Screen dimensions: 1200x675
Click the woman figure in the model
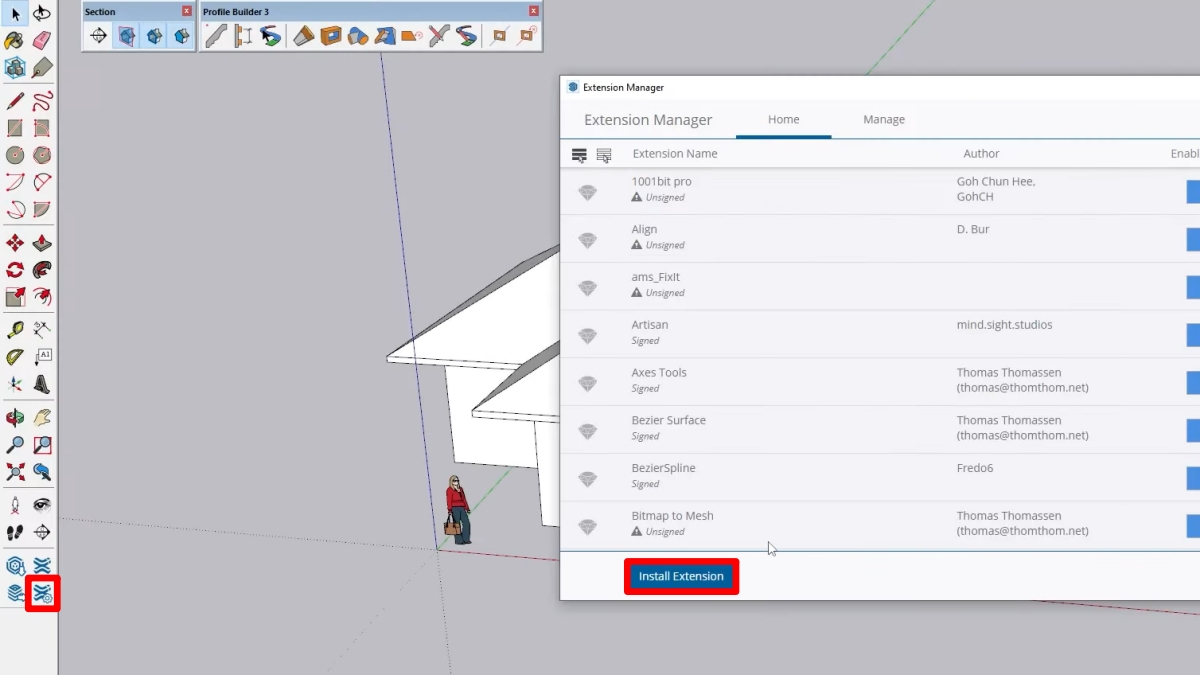[x=457, y=510]
